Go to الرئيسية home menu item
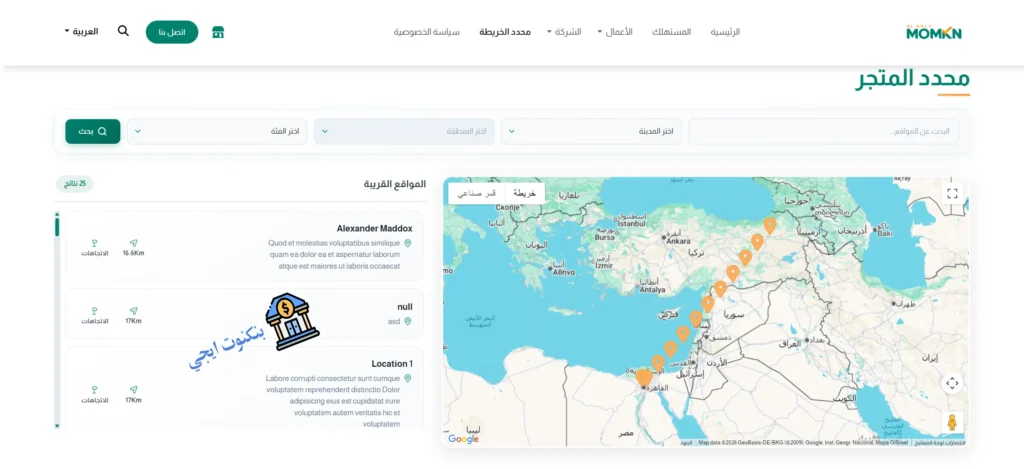This screenshot has width=1024, height=469. (x=726, y=32)
